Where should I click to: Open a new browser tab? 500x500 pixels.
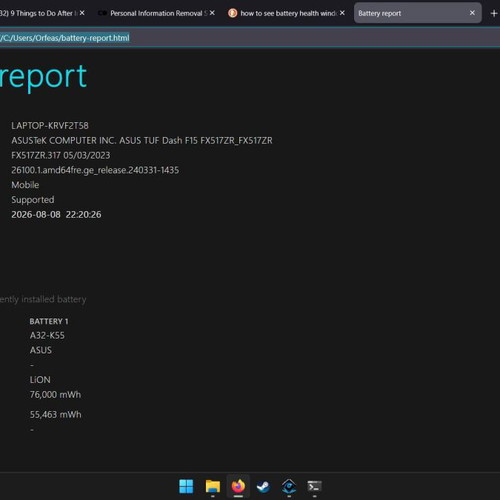pos(494,13)
